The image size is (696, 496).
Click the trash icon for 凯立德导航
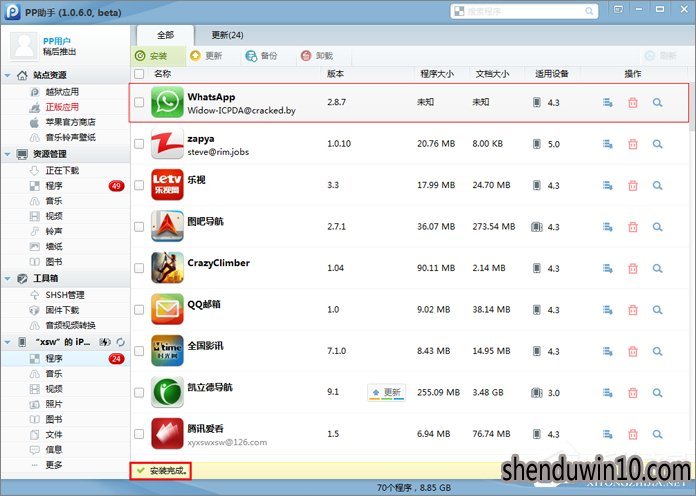(633, 393)
